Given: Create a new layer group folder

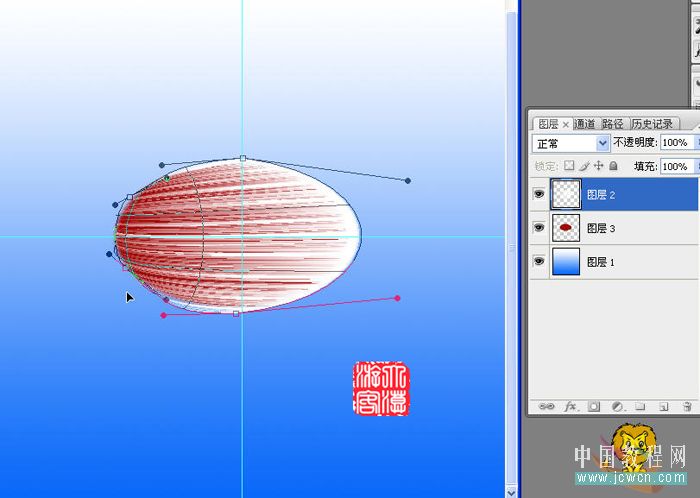Looking at the screenshot, I should click(641, 406).
